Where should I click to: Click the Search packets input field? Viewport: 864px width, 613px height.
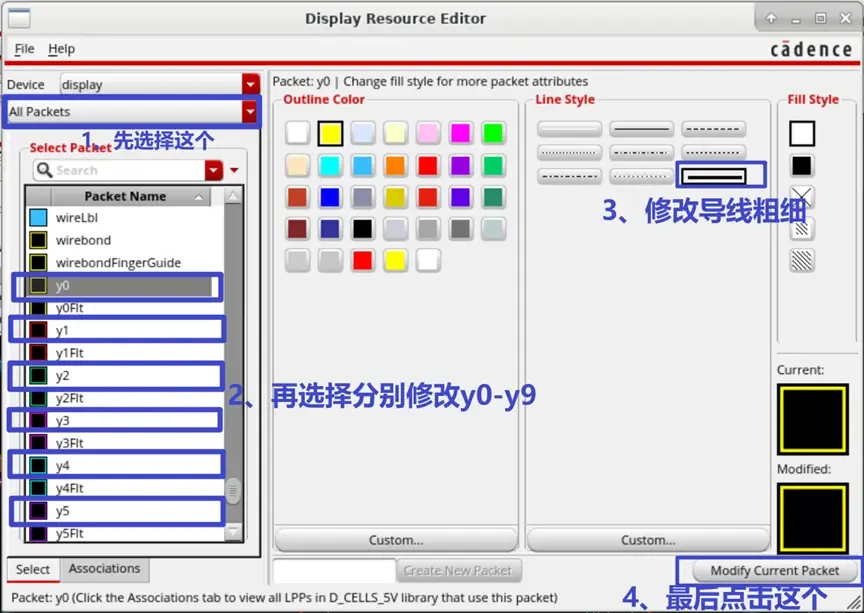(x=129, y=170)
